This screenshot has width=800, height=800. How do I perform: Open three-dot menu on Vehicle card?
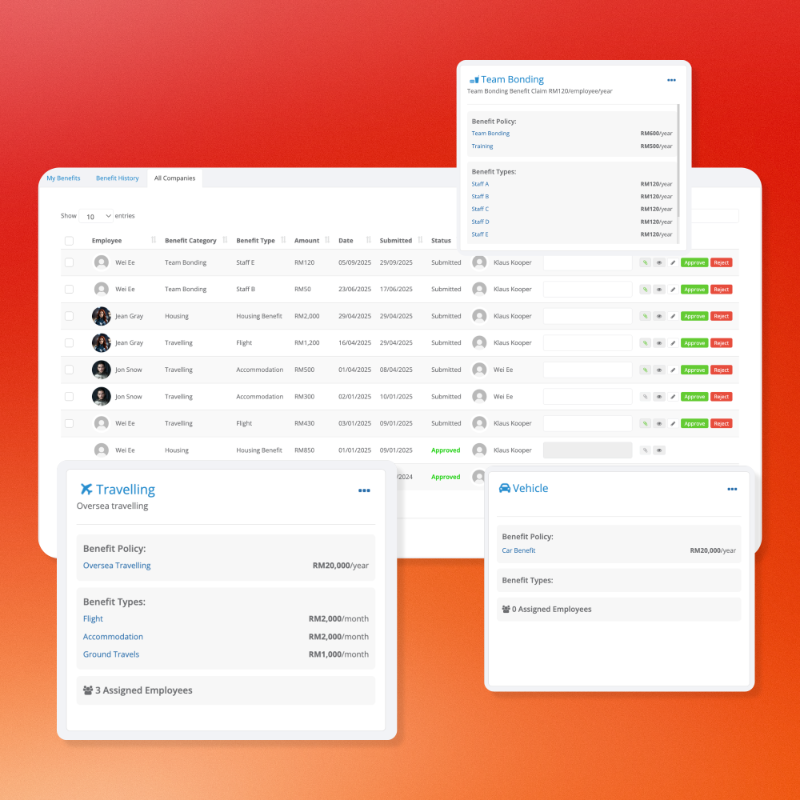tap(732, 489)
